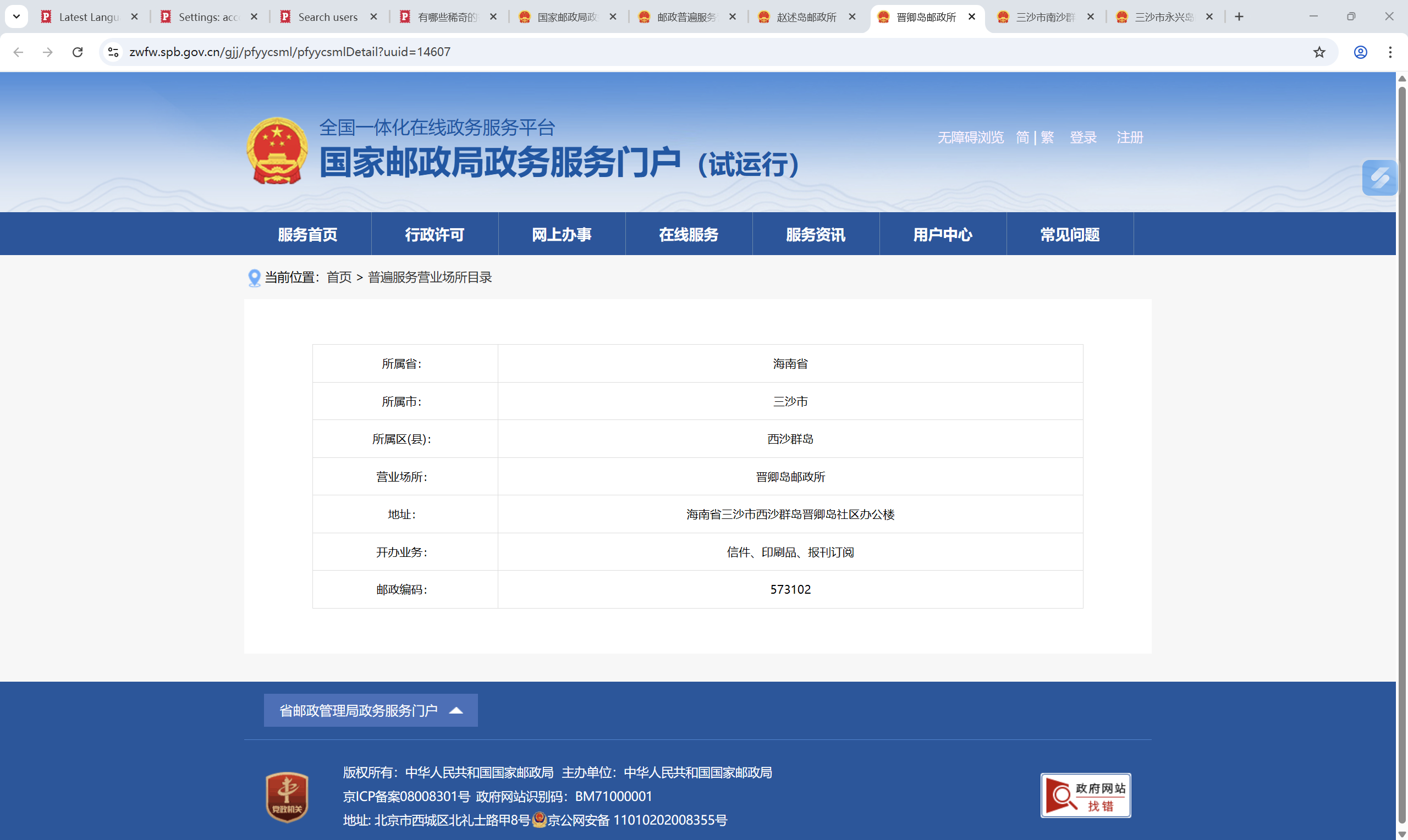Enable 无障碍浏览 accessibility mode
Viewport: 1408px width, 840px height.
[970, 137]
